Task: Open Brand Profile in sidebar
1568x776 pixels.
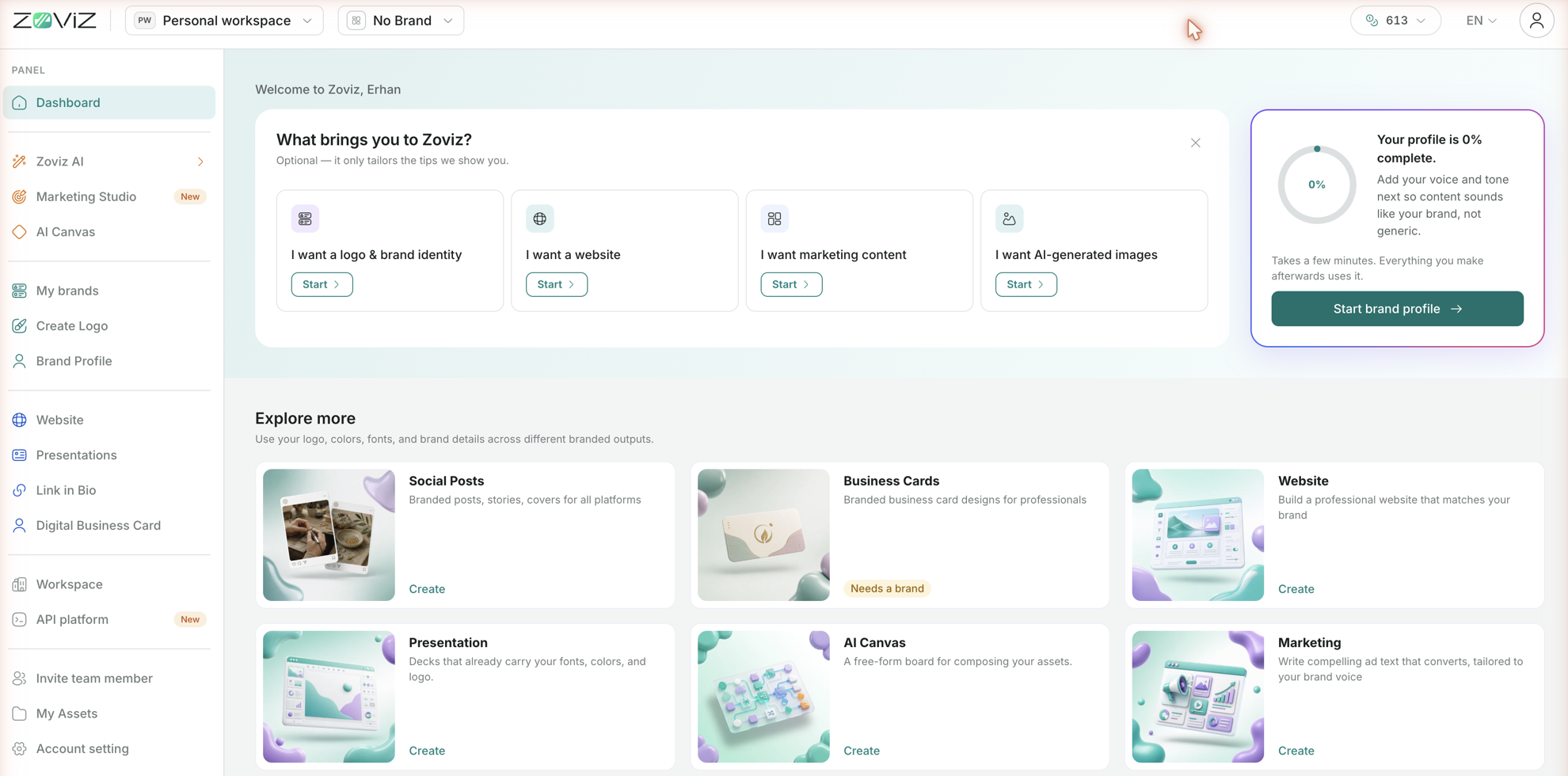Action: (x=109, y=361)
